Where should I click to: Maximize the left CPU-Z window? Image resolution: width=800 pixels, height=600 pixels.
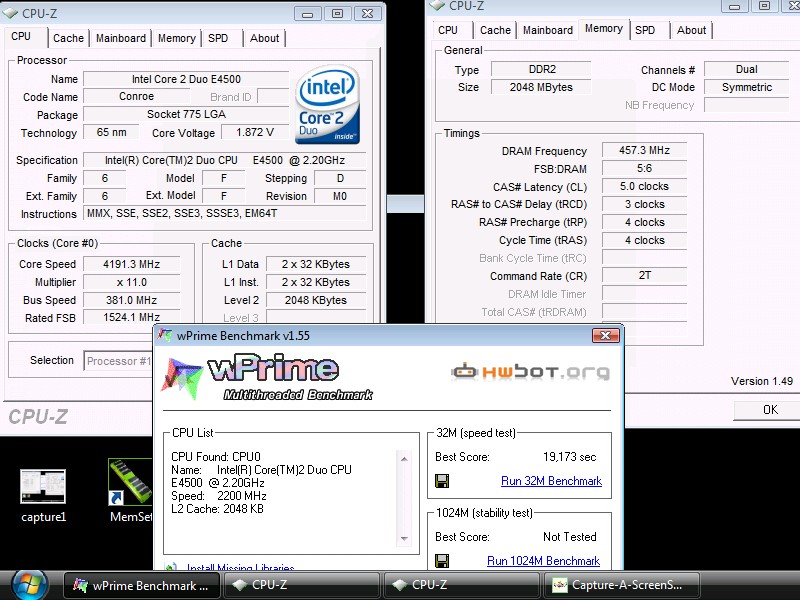tap(337, 14)
